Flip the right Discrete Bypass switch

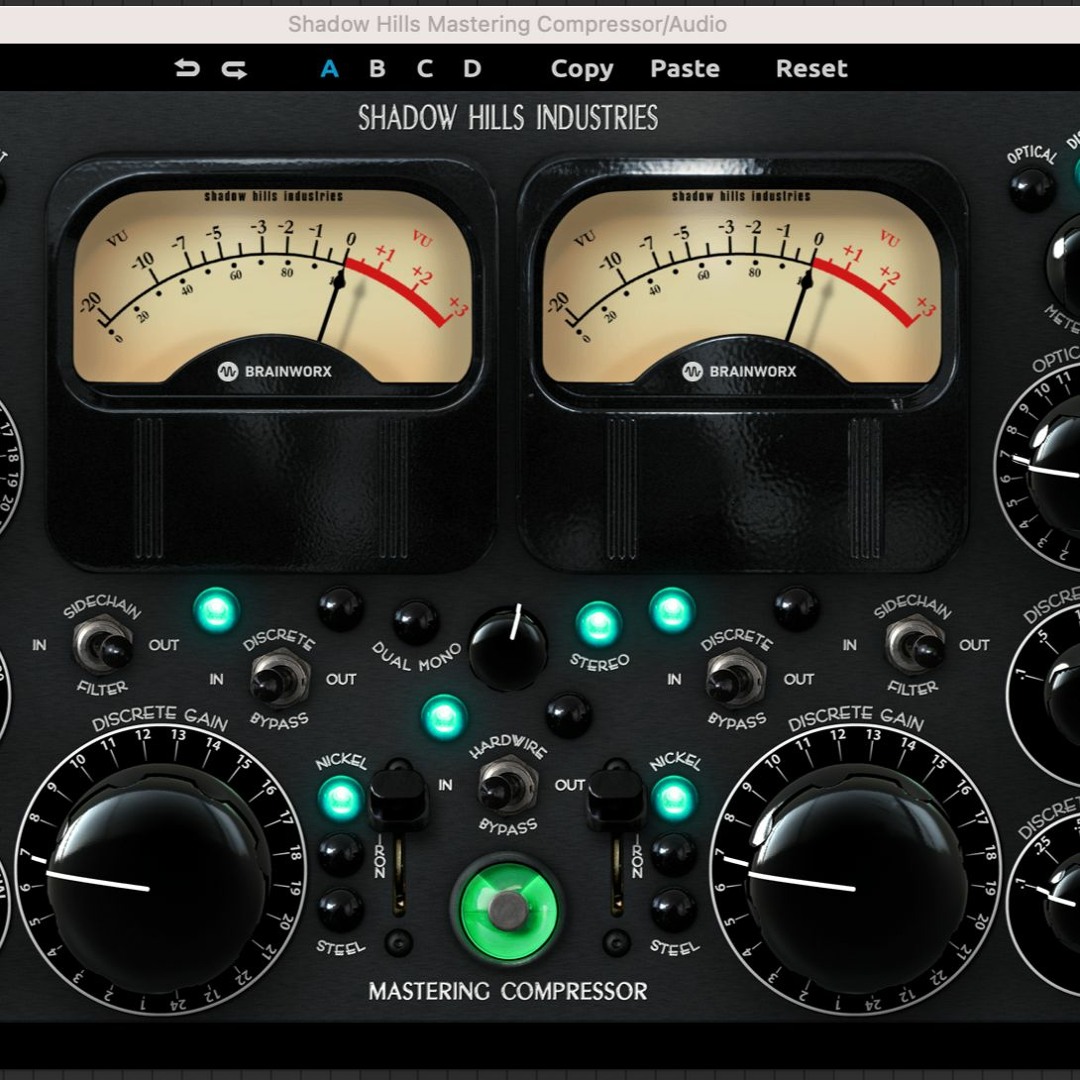pyautogui.click(x=736, y=678)
